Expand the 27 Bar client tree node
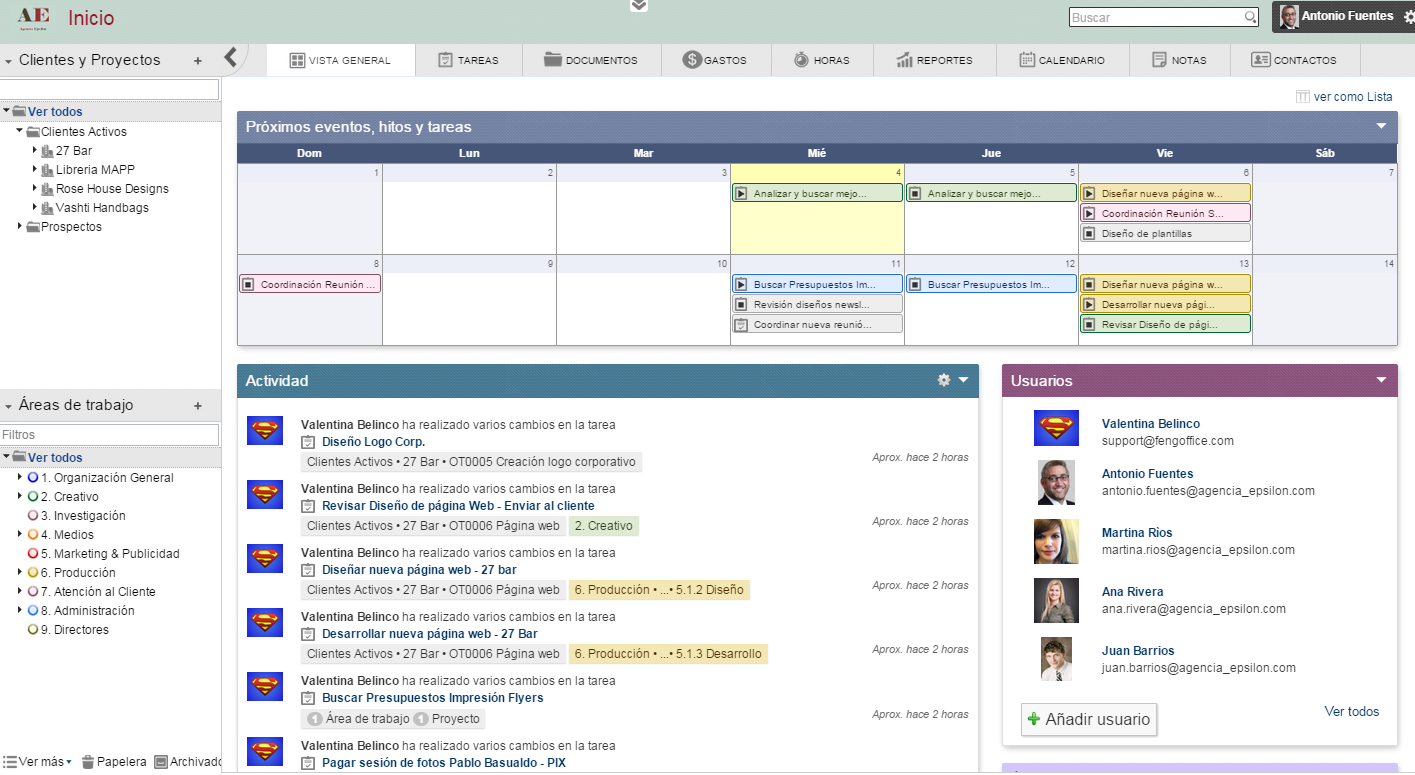Viewport: 1415px width, 775px height. coord(35,151)
